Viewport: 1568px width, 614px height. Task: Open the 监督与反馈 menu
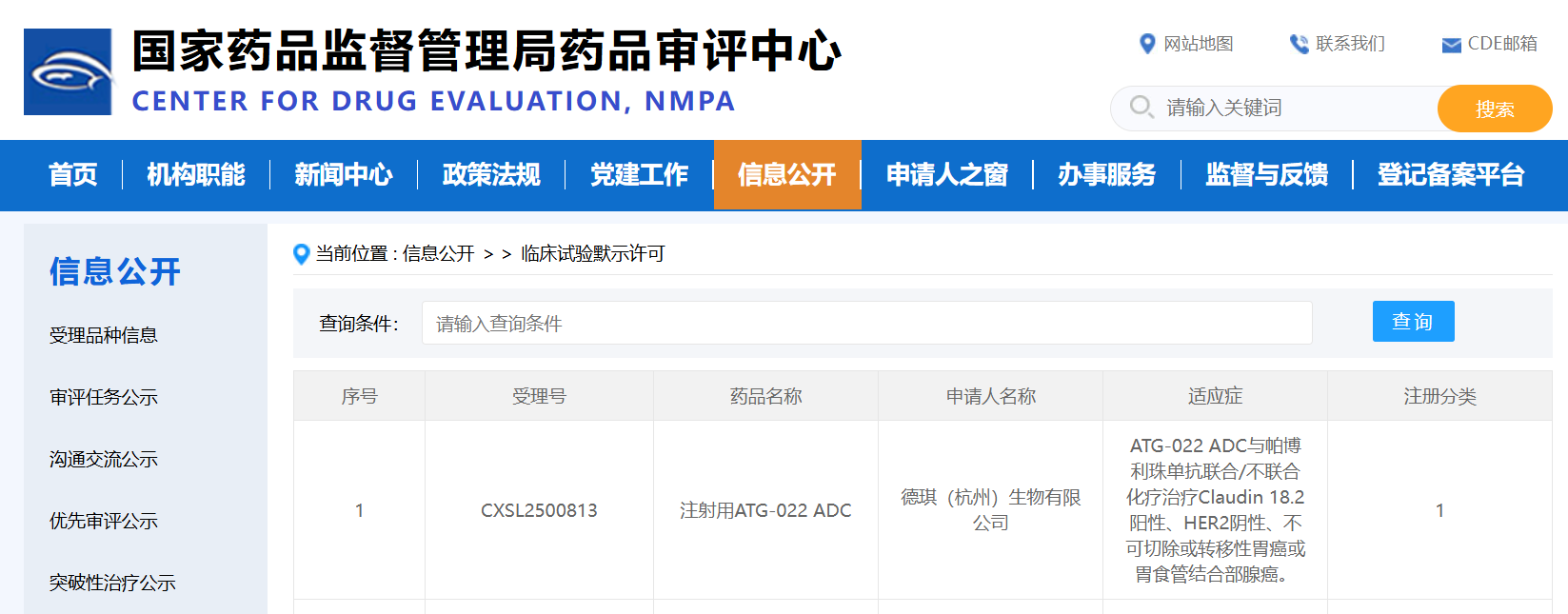point(1267,175)
